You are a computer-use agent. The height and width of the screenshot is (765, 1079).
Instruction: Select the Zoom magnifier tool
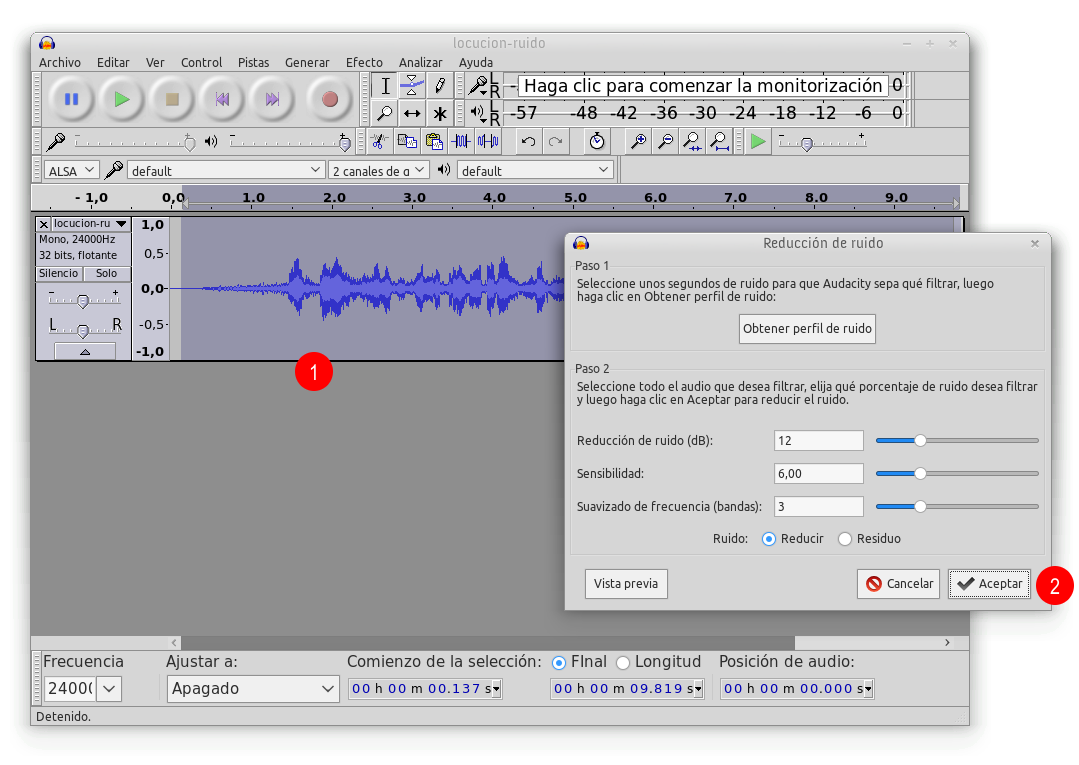click(385, 113)
